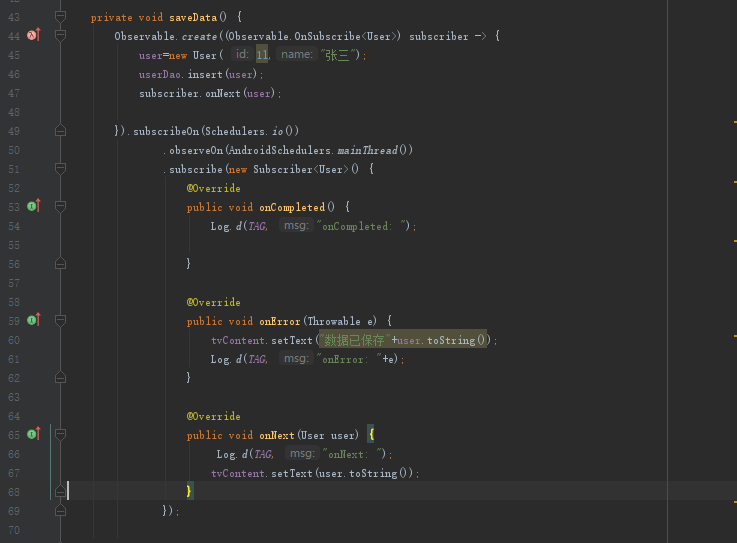The image size is (737, 543).
Task: Click the 'name:' parameter hint
Action: (x=297, y=54)
